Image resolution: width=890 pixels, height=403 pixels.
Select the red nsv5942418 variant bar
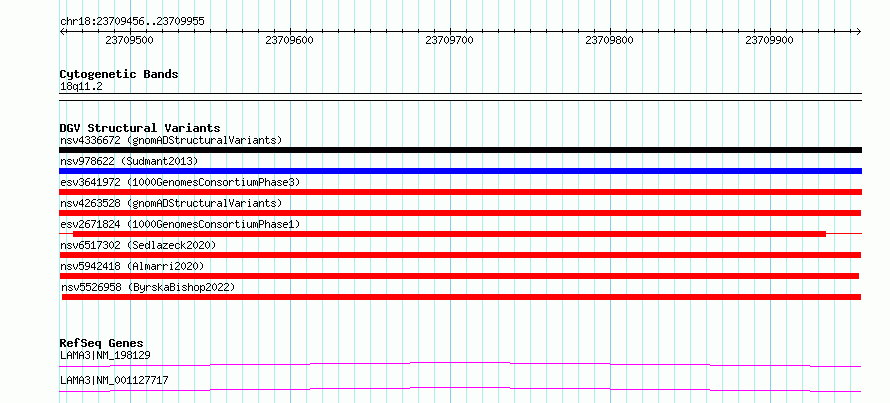pyautogui.click(x=459, y=276)
